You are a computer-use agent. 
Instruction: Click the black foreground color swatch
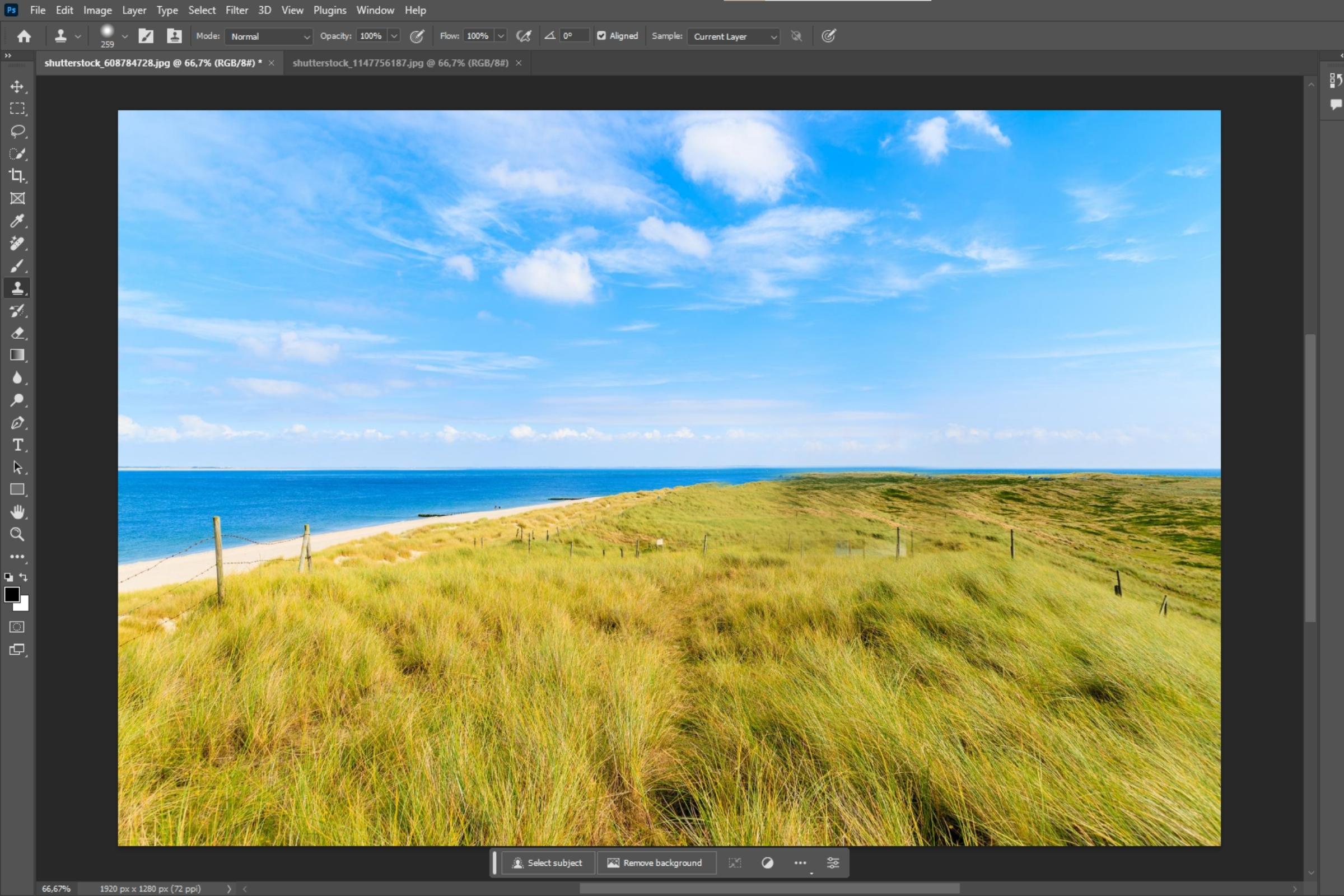click(11, 594)
